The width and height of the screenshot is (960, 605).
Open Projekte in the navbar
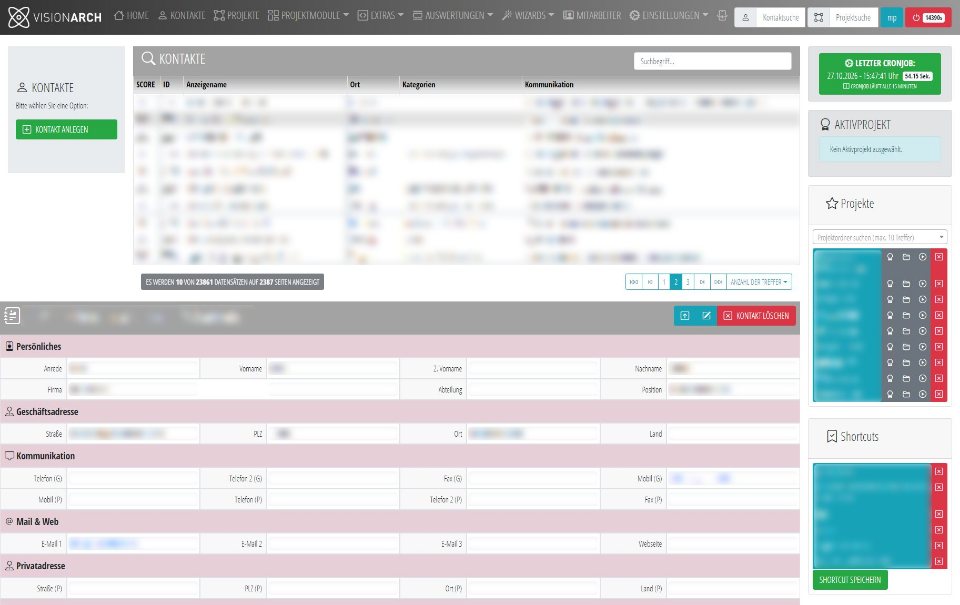click(236, 15)
